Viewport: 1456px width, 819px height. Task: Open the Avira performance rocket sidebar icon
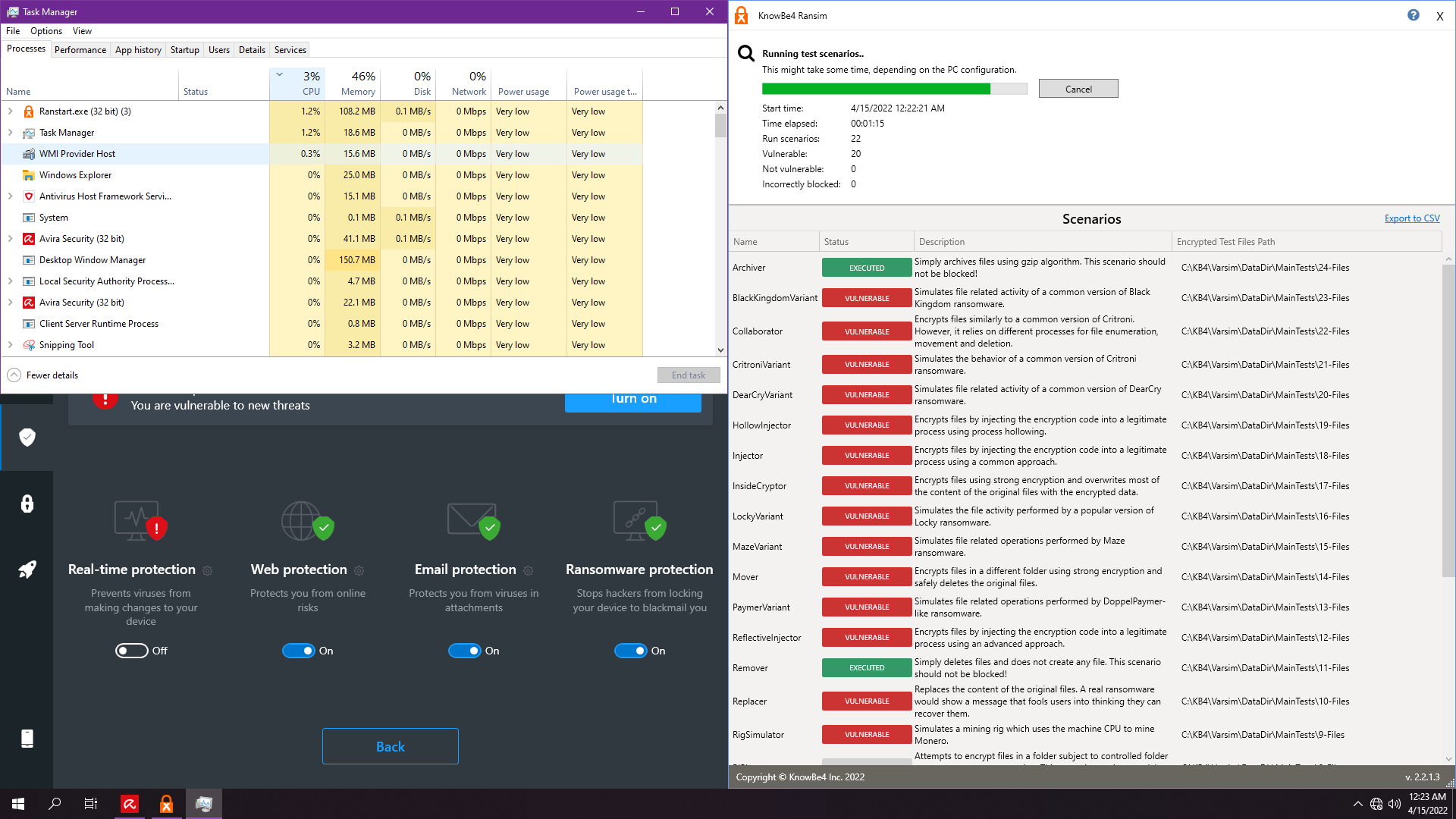27,570
